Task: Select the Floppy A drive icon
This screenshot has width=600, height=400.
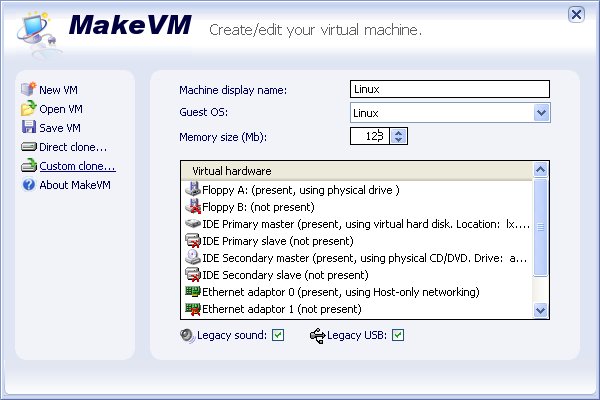Action: (193, 189)
